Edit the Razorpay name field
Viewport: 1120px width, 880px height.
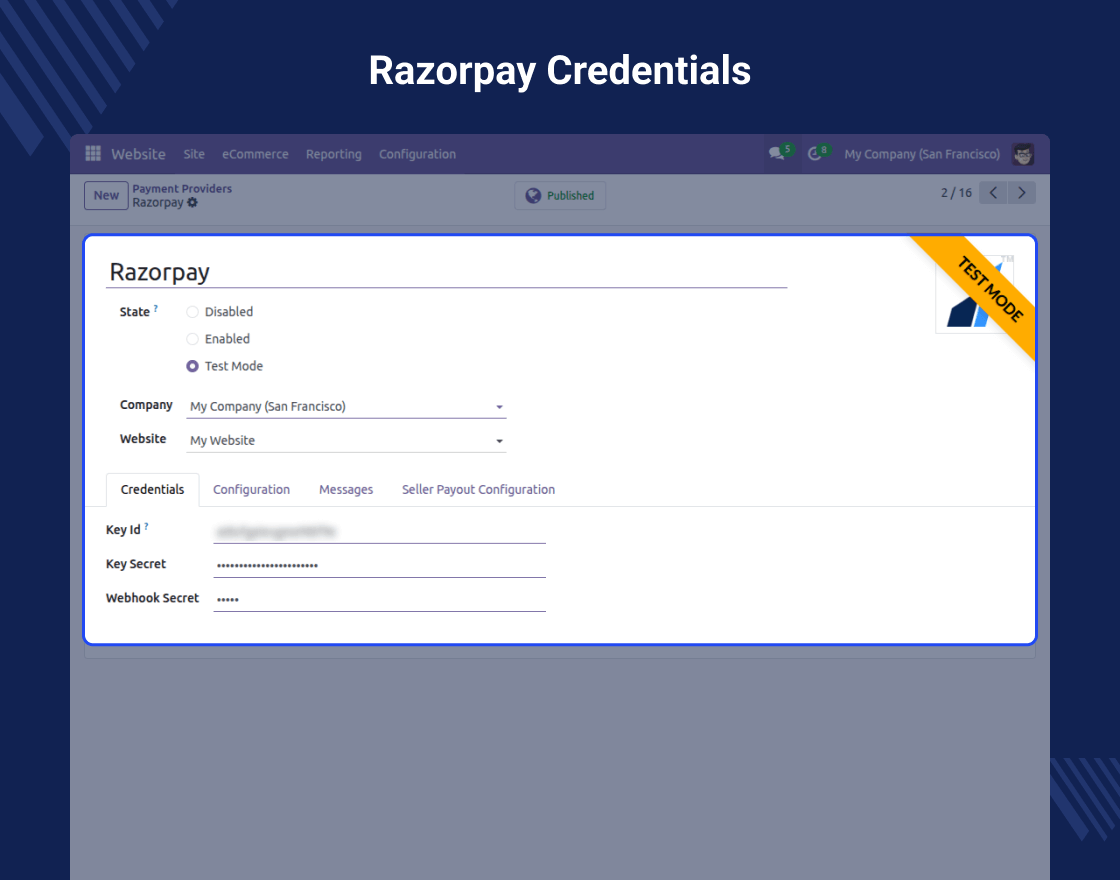(446, 272)
